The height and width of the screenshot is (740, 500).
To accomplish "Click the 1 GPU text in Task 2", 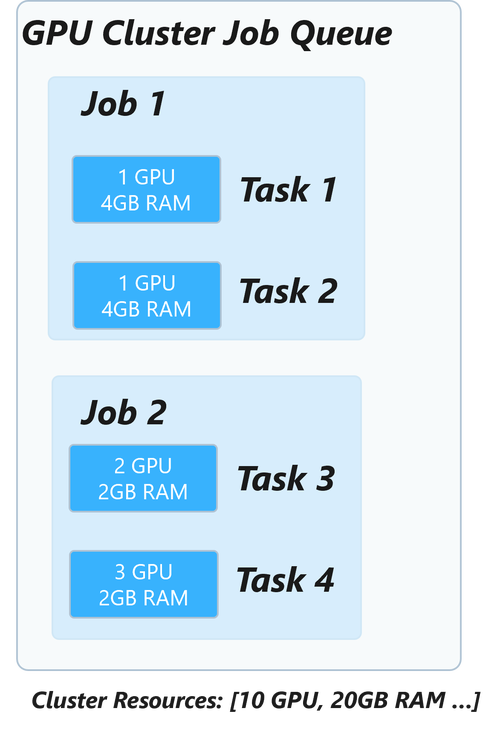I will [147, 283].
